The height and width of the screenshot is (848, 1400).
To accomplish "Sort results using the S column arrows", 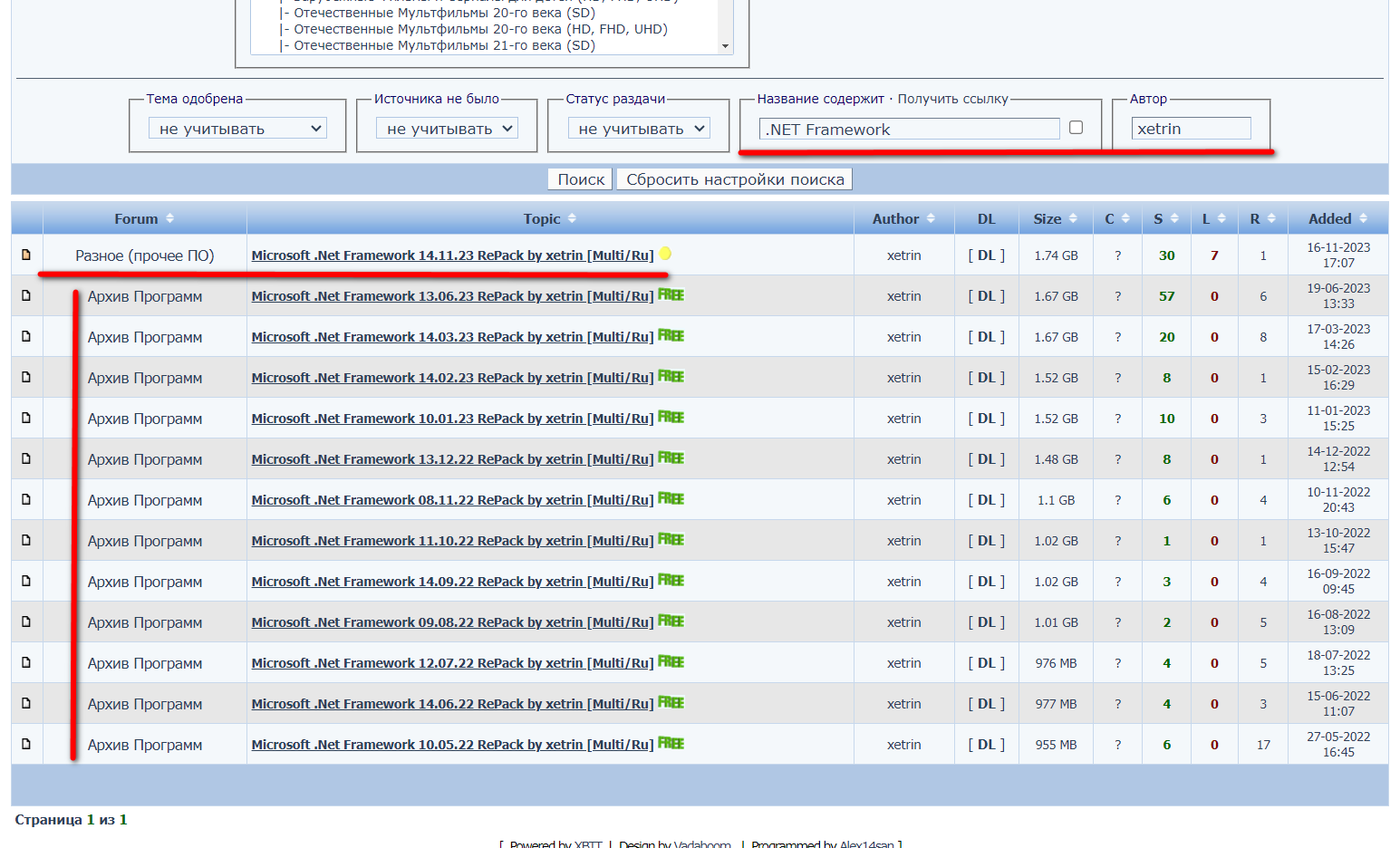I will (x=1174, y=218).
